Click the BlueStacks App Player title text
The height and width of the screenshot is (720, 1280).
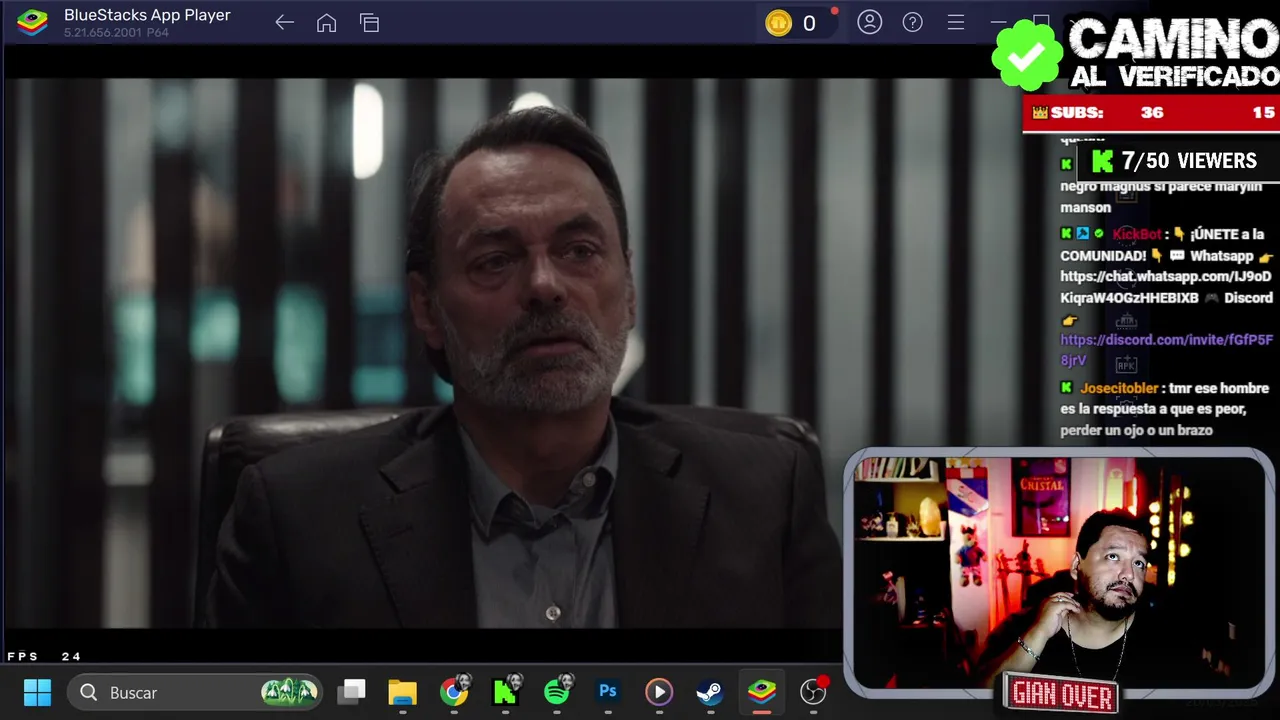(x=147, y=15)
